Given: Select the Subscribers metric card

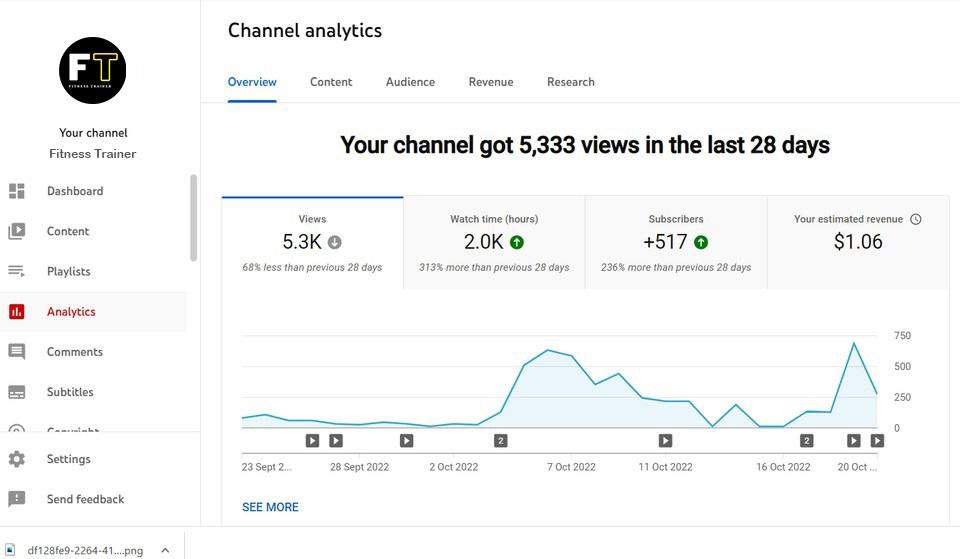Looking at the screenshot, I should point(676,242).
